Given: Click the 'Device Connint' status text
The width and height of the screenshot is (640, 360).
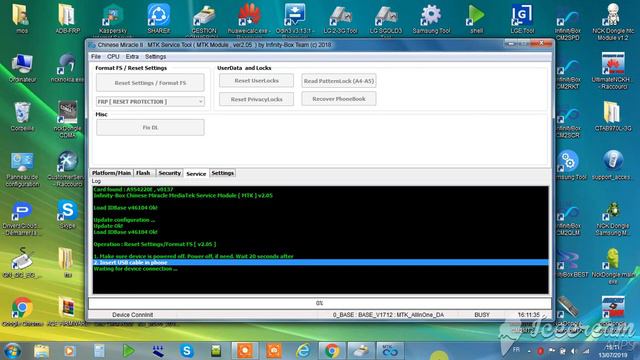Looking at the screenshot, I should pos(132,315).
